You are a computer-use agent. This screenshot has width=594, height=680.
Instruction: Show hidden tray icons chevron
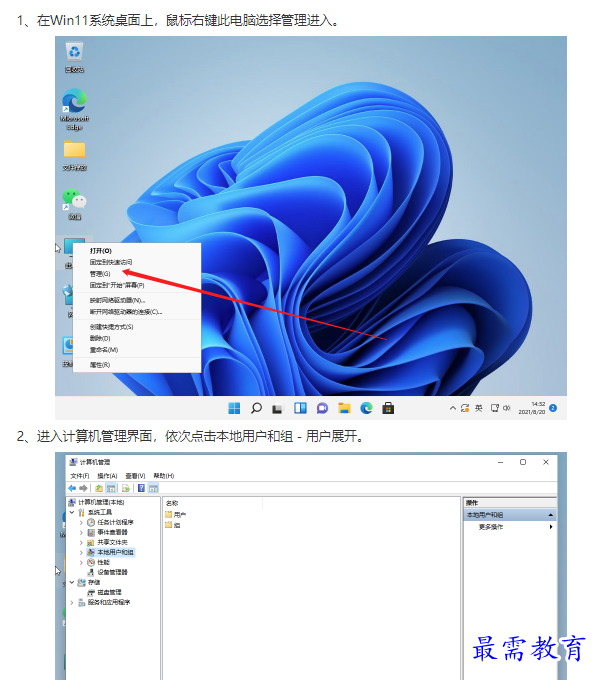point(453,408)
